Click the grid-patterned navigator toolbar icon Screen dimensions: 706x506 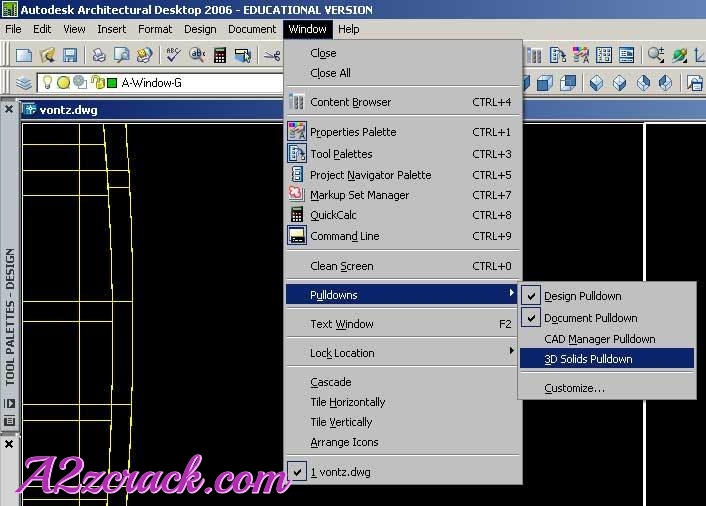[604, 56]
